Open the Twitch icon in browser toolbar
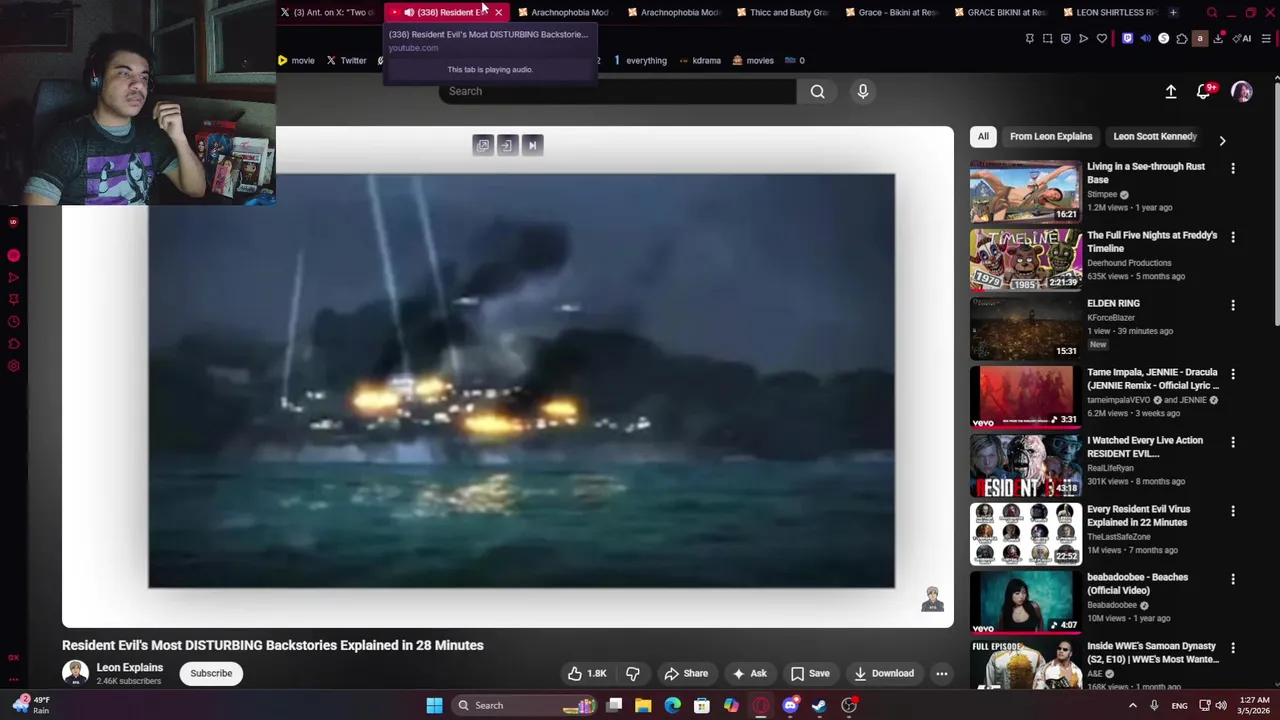Image resolution: width=1280 pixels, height=720 pixels. tap(1128, 38)
